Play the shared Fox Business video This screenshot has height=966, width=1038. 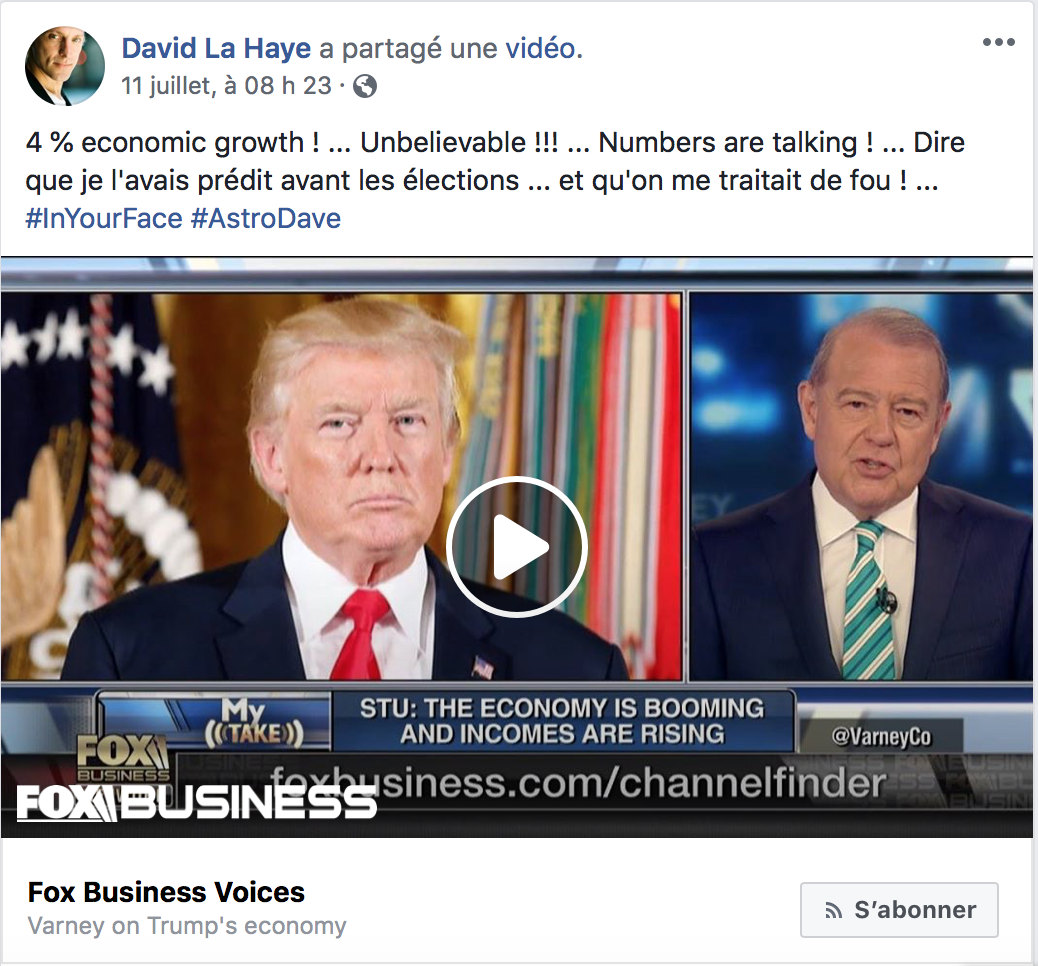[517, 547]
